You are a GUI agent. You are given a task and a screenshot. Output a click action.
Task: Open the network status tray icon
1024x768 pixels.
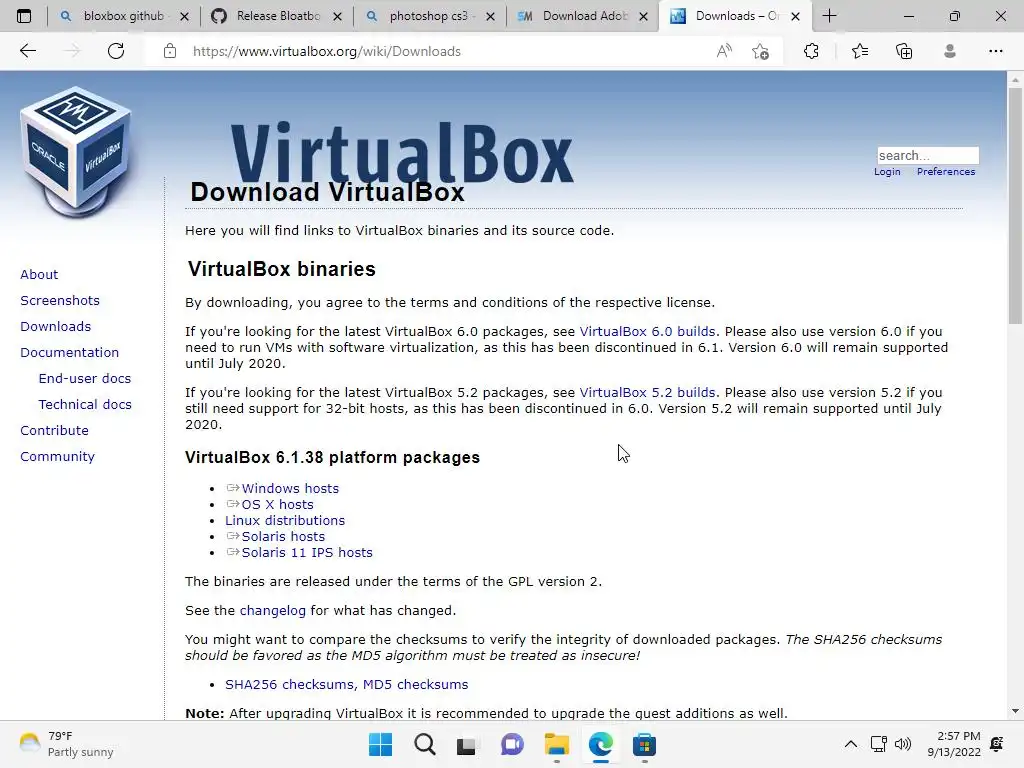[x=878, y=744]
